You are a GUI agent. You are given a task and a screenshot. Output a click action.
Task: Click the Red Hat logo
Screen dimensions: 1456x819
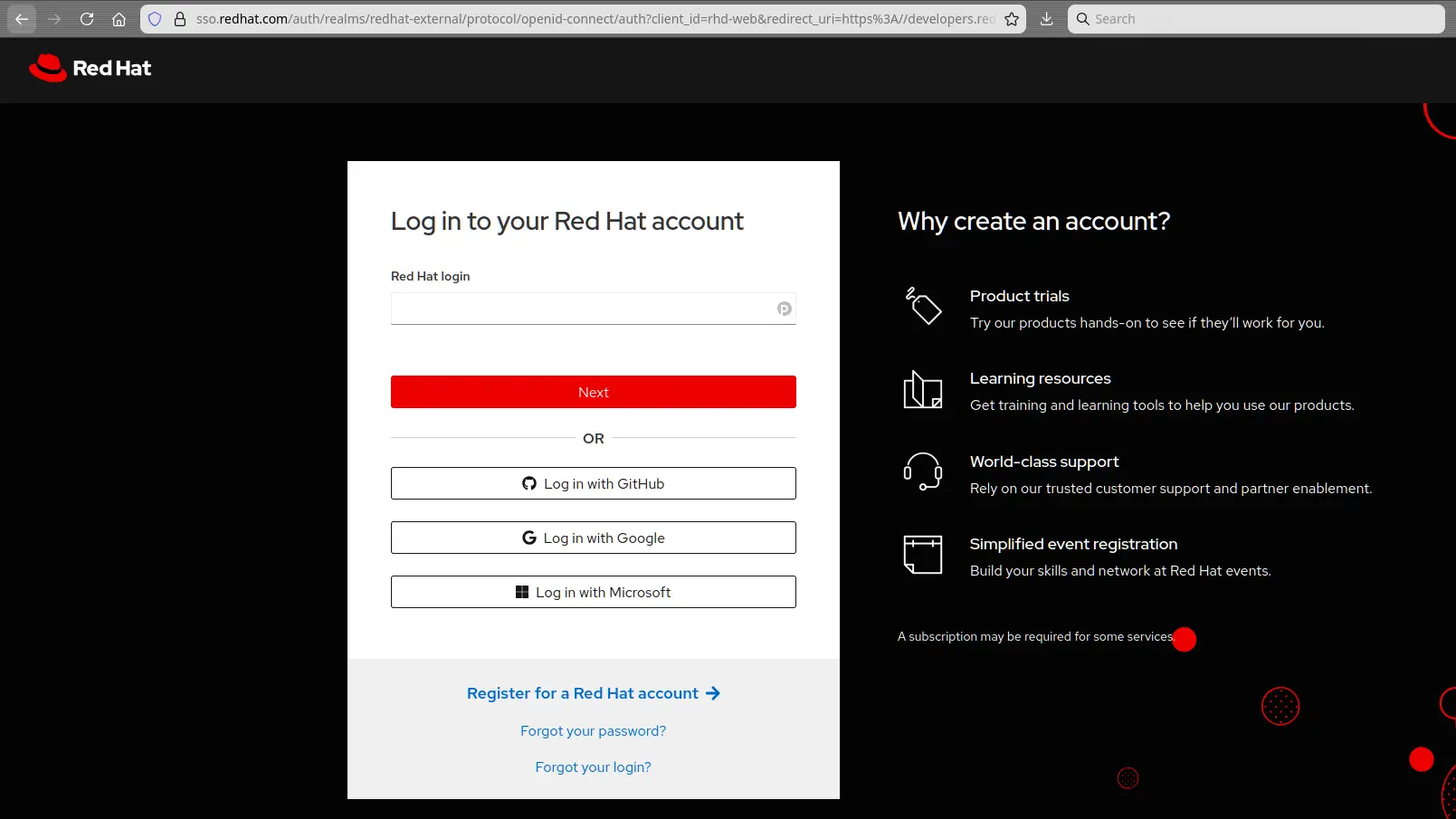[90, 68]
